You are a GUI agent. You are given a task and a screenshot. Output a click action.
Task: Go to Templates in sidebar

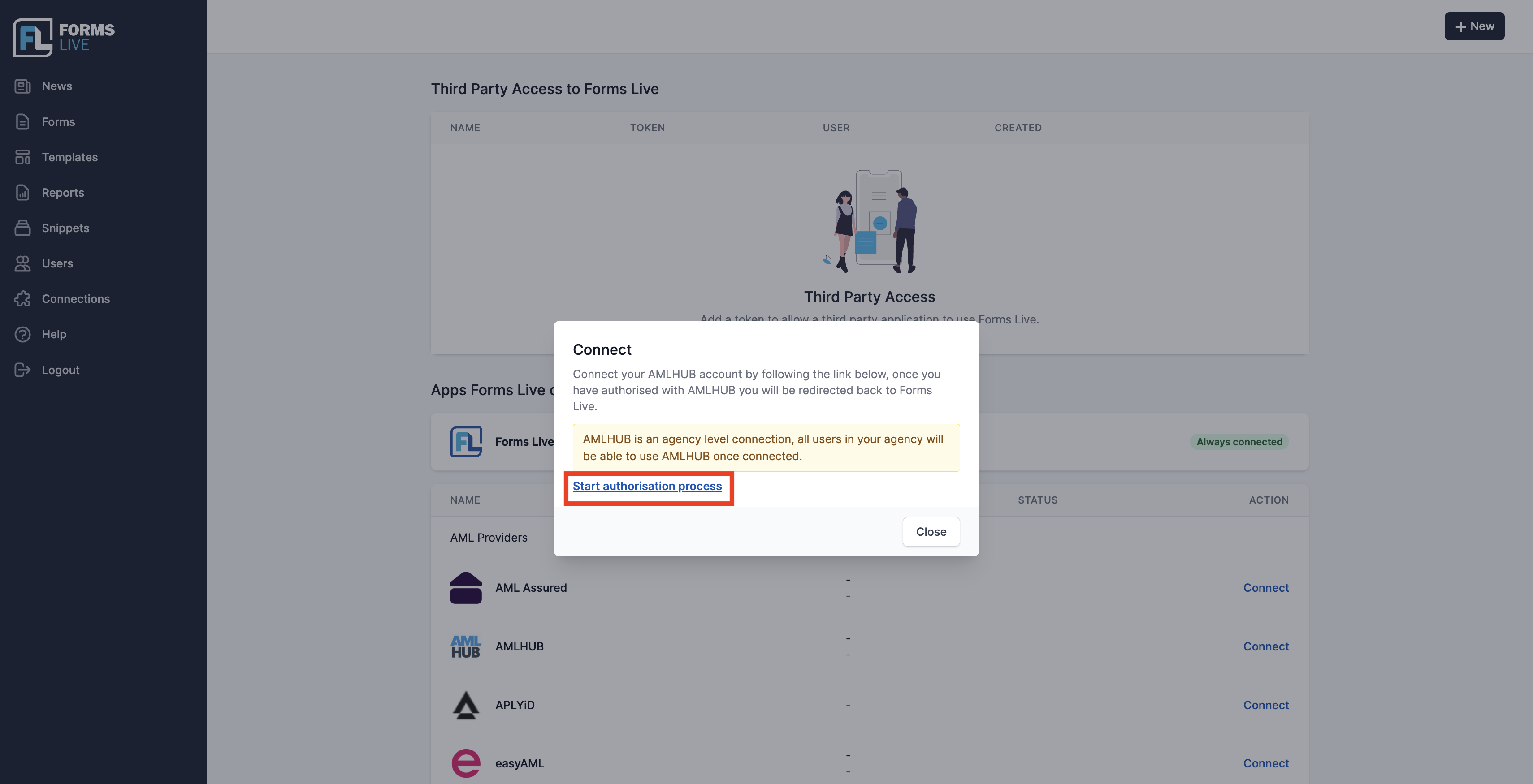(69, 157)
